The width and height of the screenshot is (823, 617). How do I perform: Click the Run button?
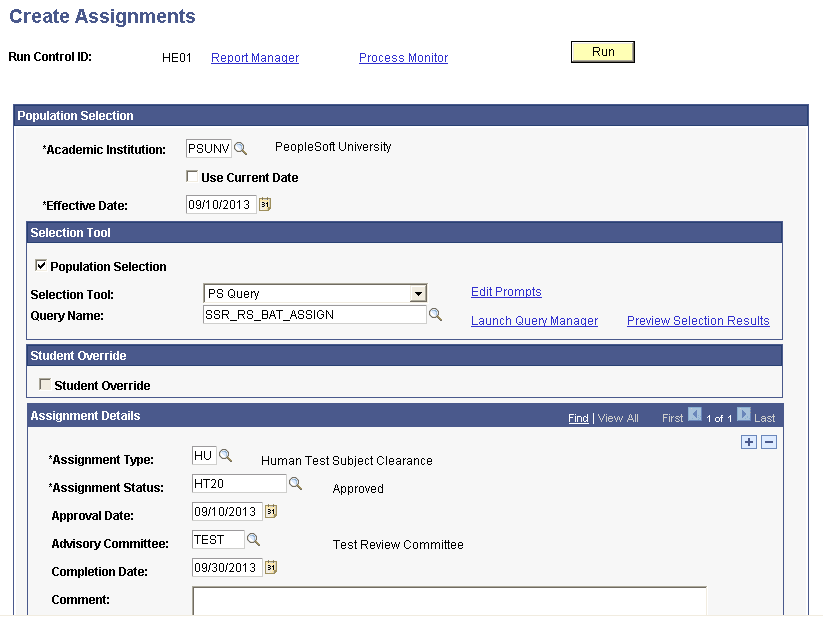click(x=601, y=51)
